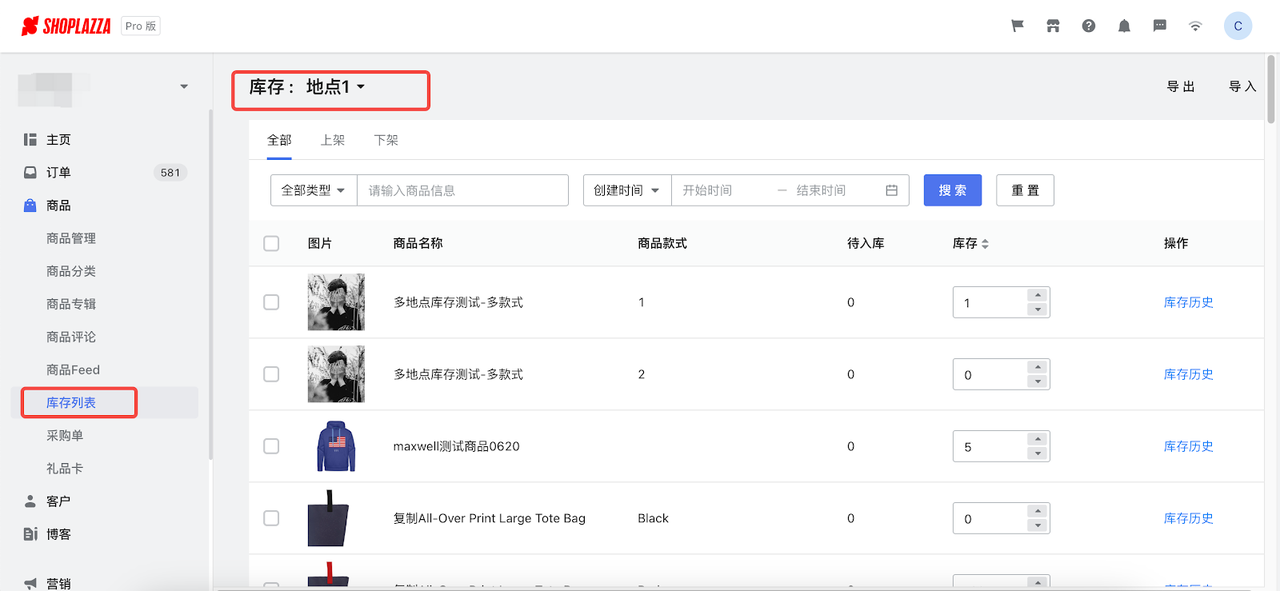Open the help question mark icon
Viewport: 1280px width, 591px height.
click(1088, 25)
